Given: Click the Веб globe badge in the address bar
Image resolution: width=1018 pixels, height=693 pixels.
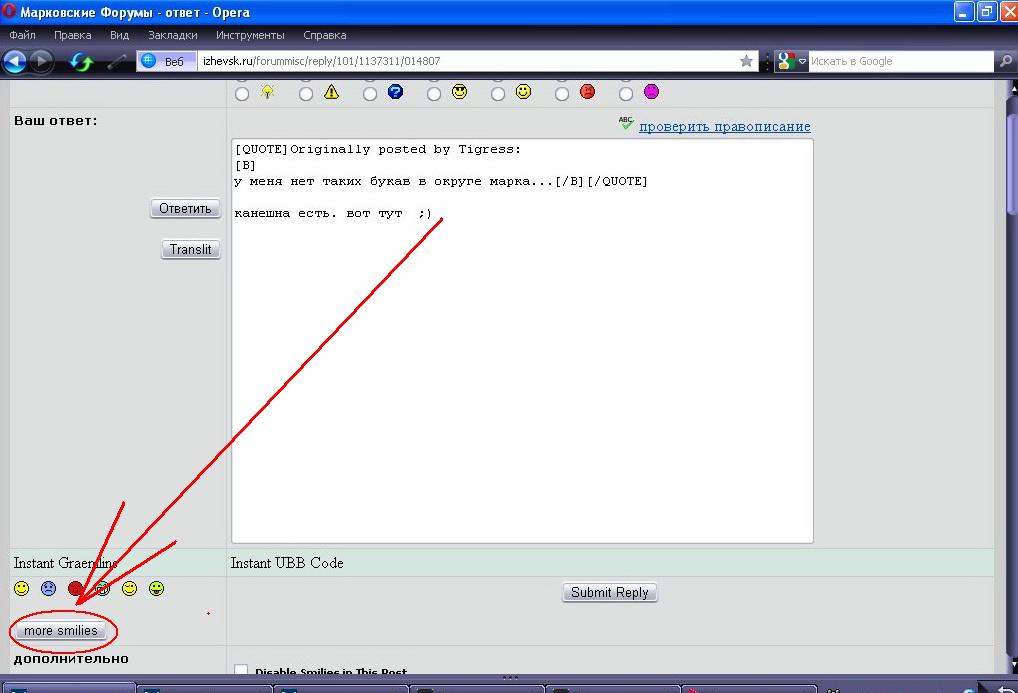Looking at the screenshot, I should [166, 61].
